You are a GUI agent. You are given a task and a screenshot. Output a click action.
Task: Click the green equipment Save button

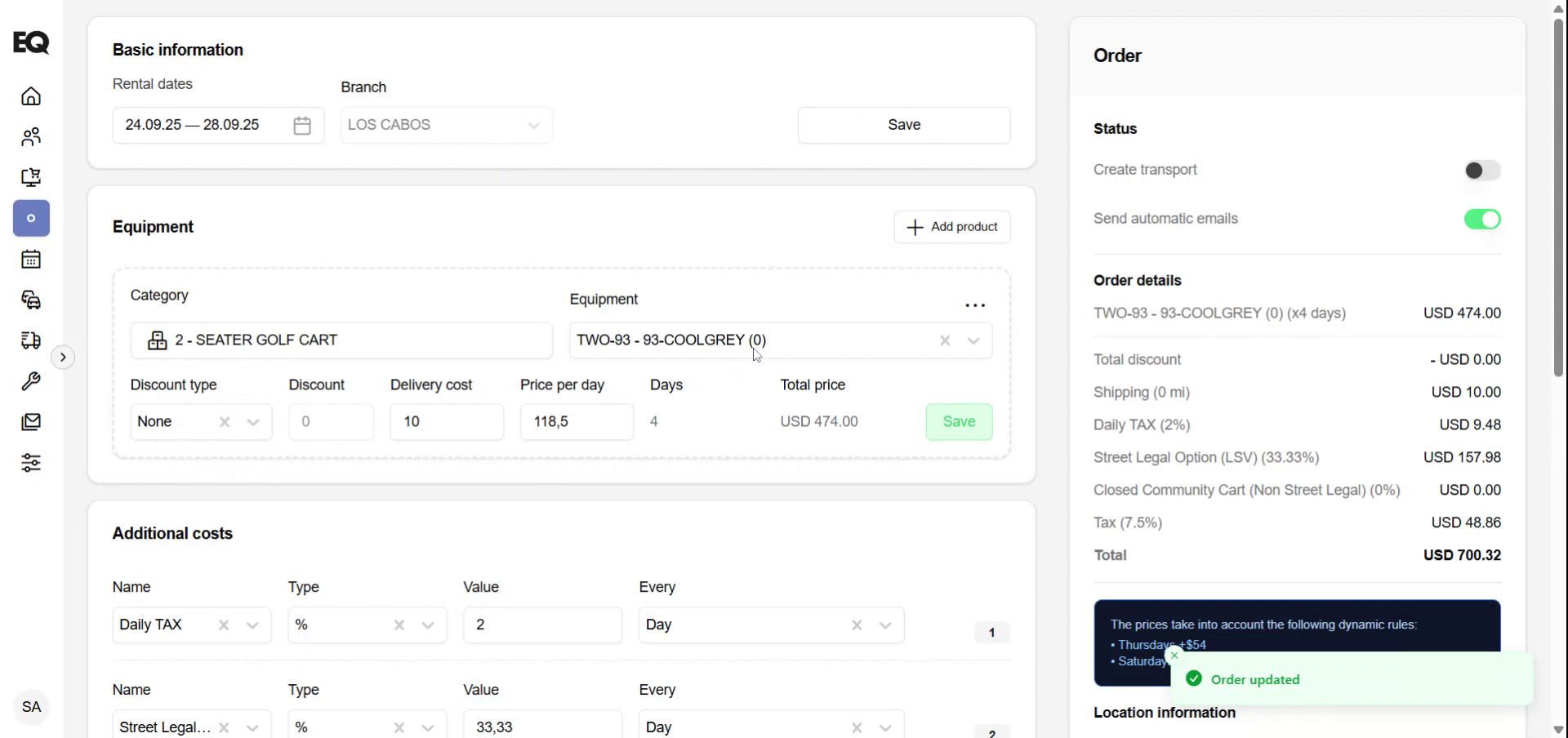point(959,422)
